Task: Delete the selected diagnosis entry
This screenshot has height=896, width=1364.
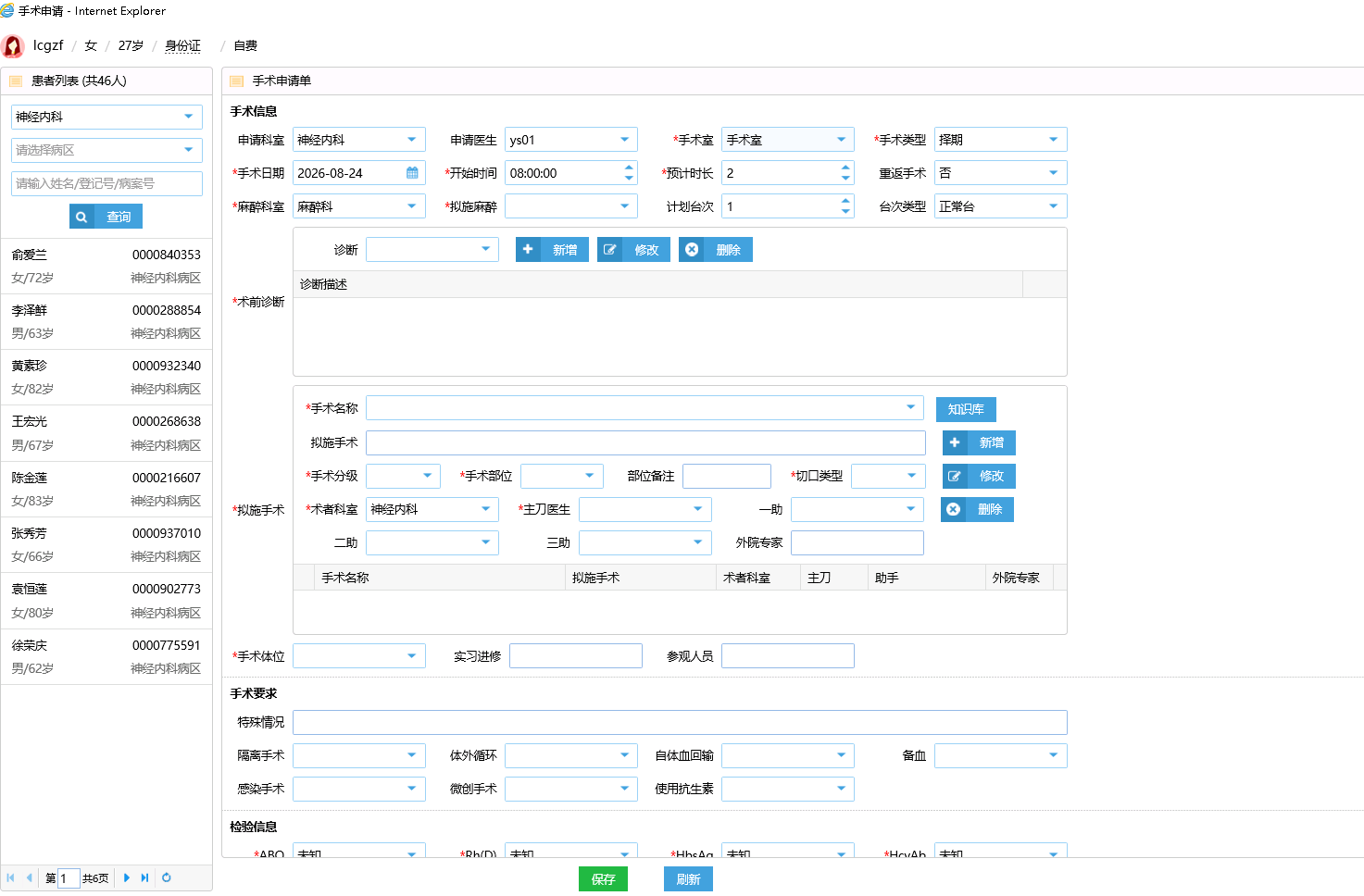Action: (x=716, y=250)
